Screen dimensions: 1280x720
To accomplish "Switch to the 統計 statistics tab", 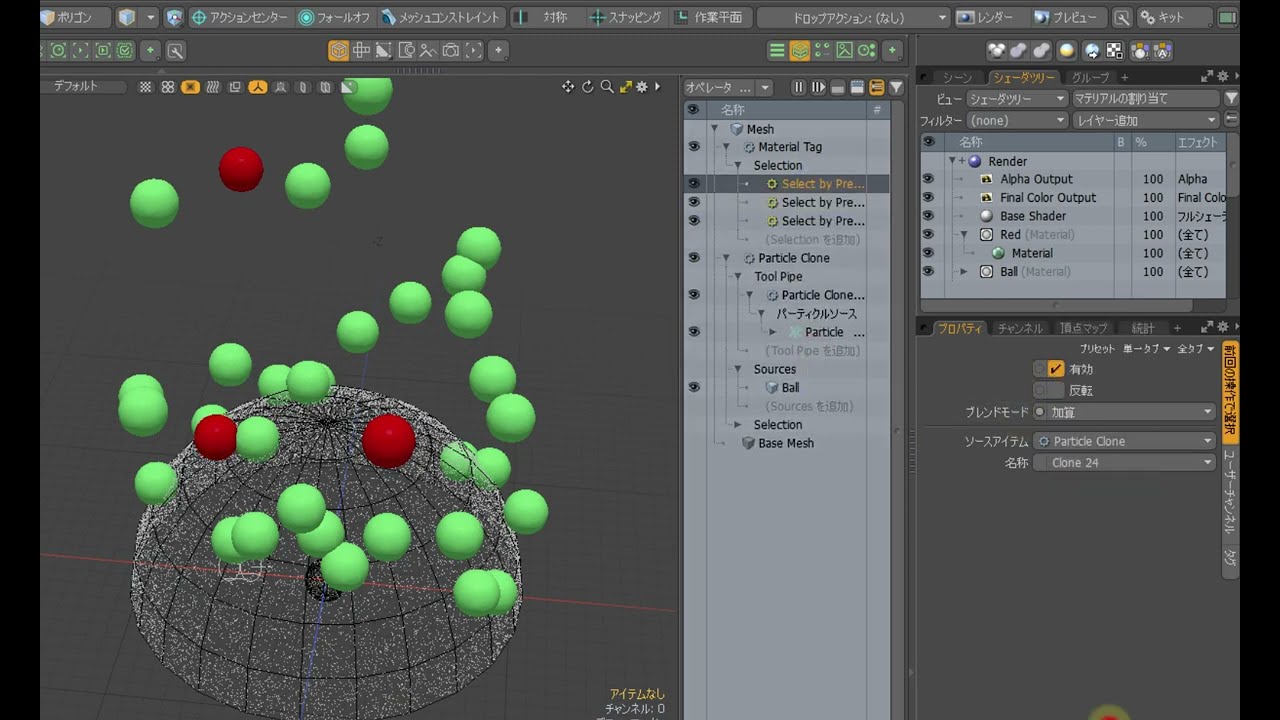I will click(x=1142, y=328).
